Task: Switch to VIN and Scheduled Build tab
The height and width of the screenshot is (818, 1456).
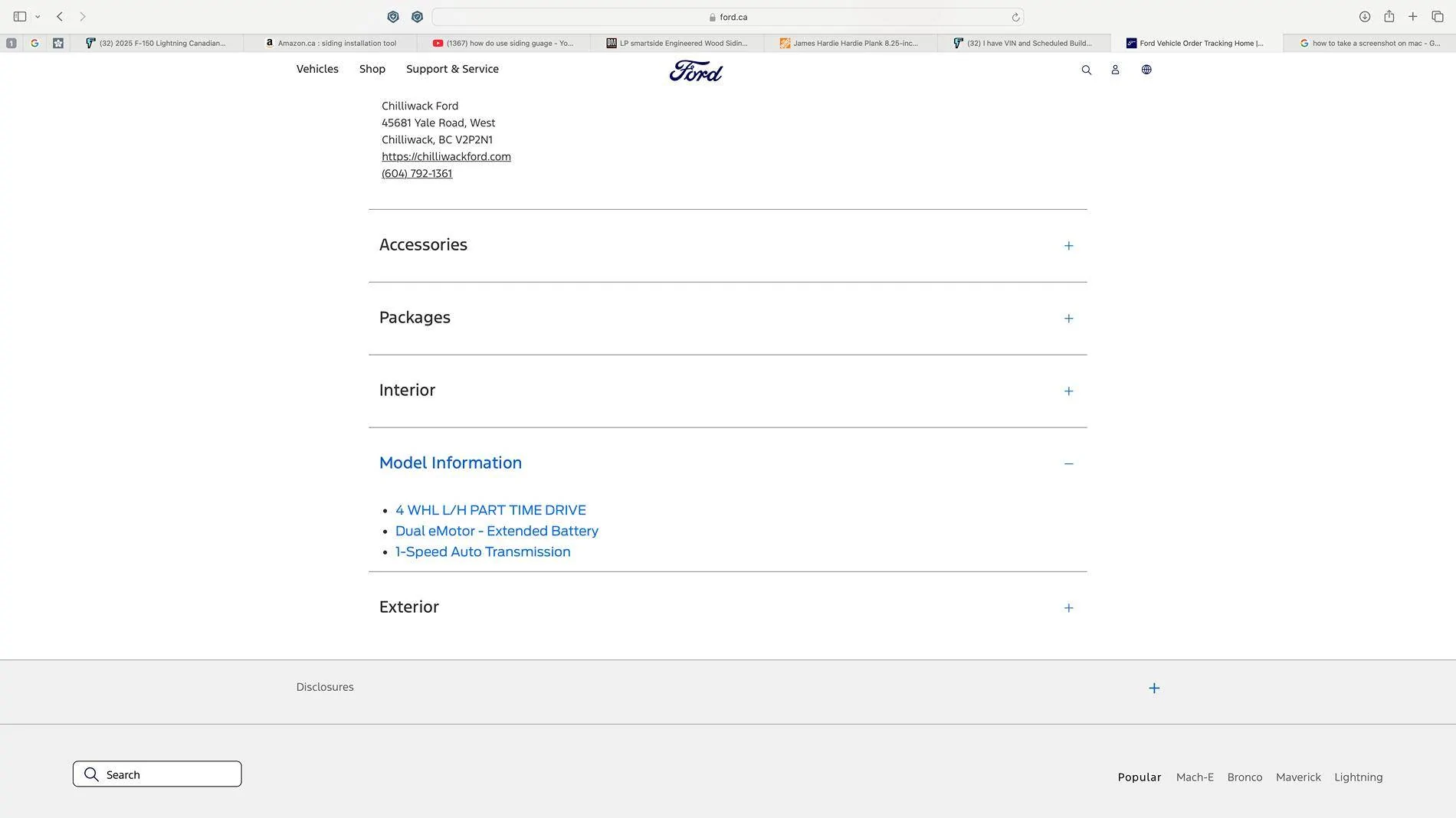Action: tap(1024, 43)
